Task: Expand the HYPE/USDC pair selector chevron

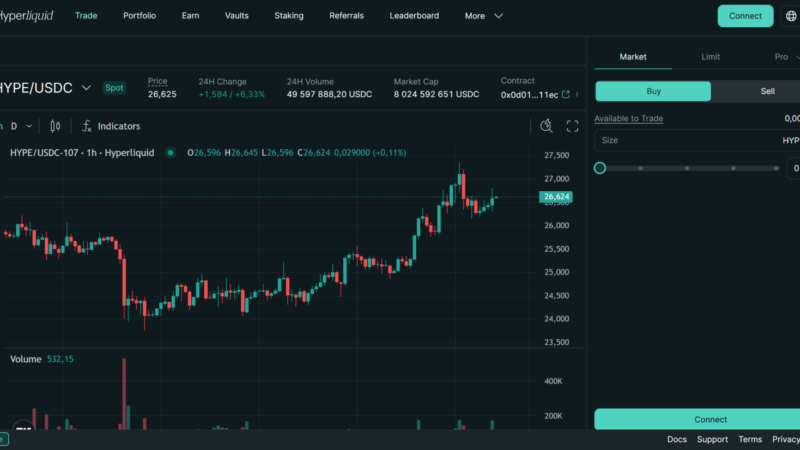Action: [x=86, y=88]
